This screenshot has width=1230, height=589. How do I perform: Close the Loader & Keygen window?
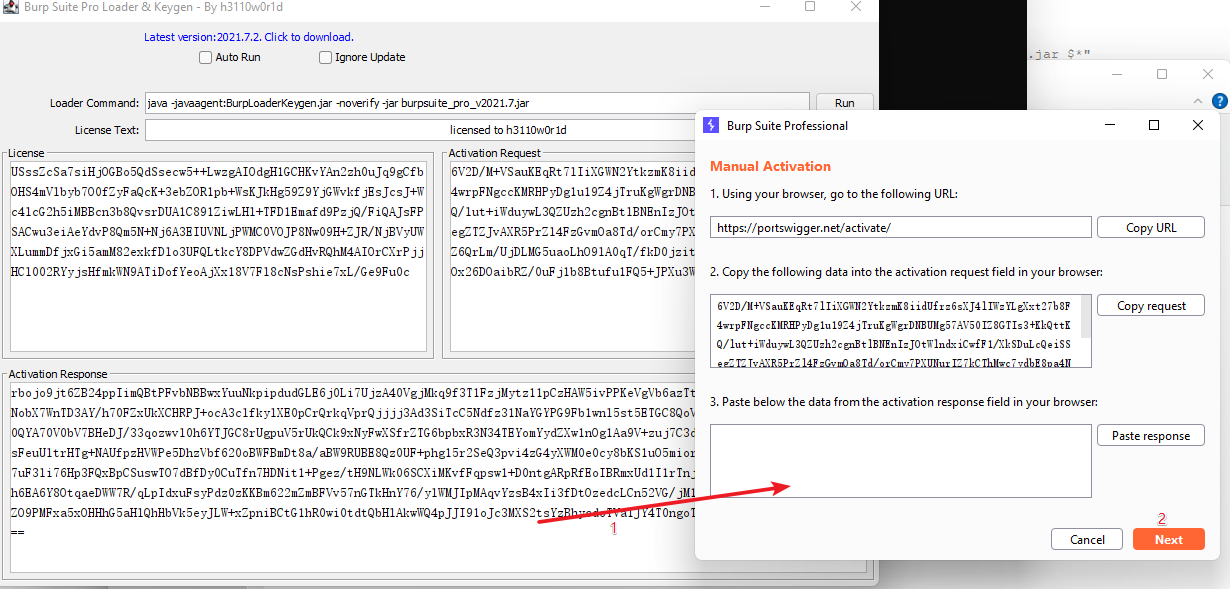point(856,7)
